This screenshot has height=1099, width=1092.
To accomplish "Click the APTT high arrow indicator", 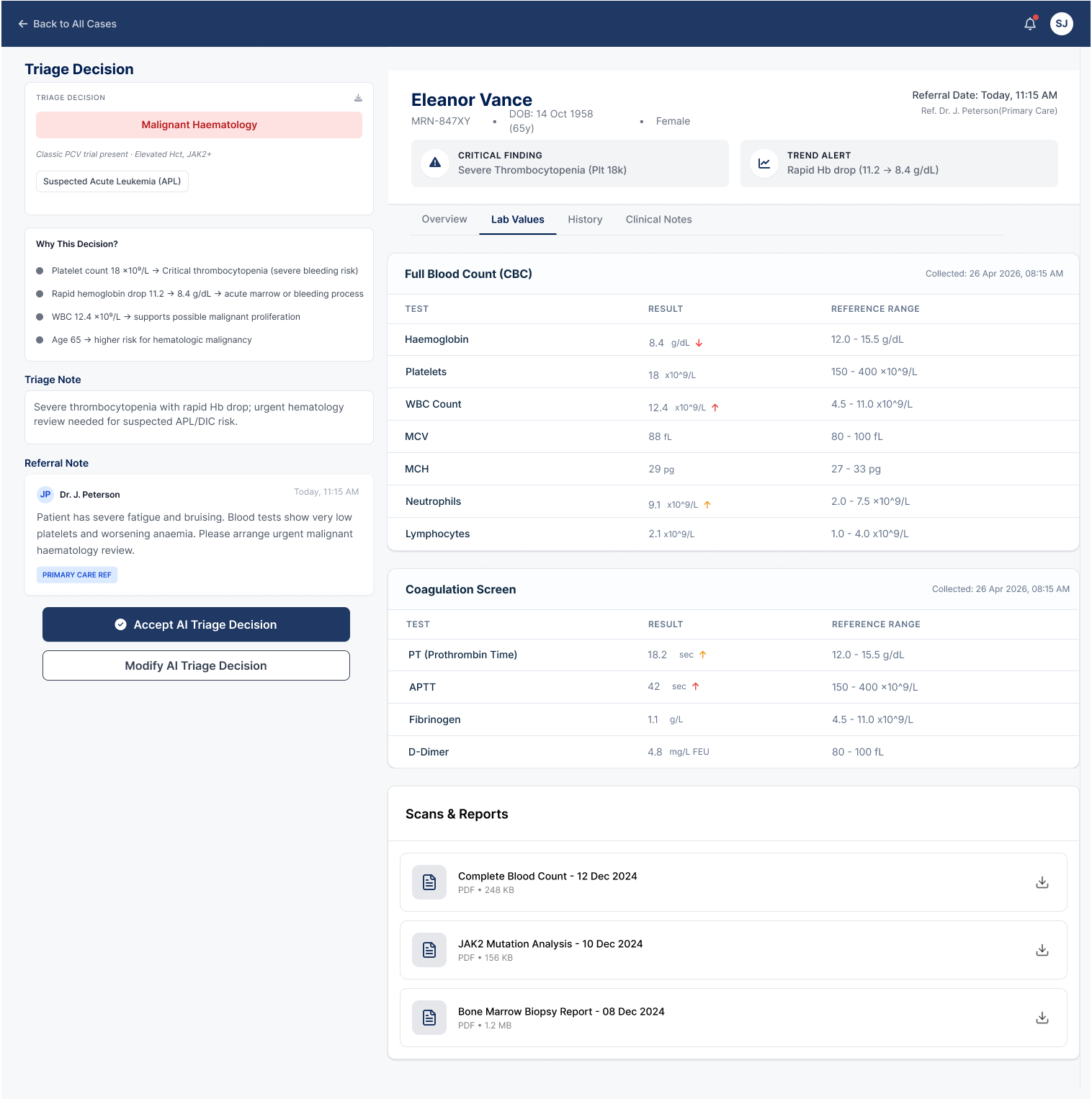I will pos(696,686).
